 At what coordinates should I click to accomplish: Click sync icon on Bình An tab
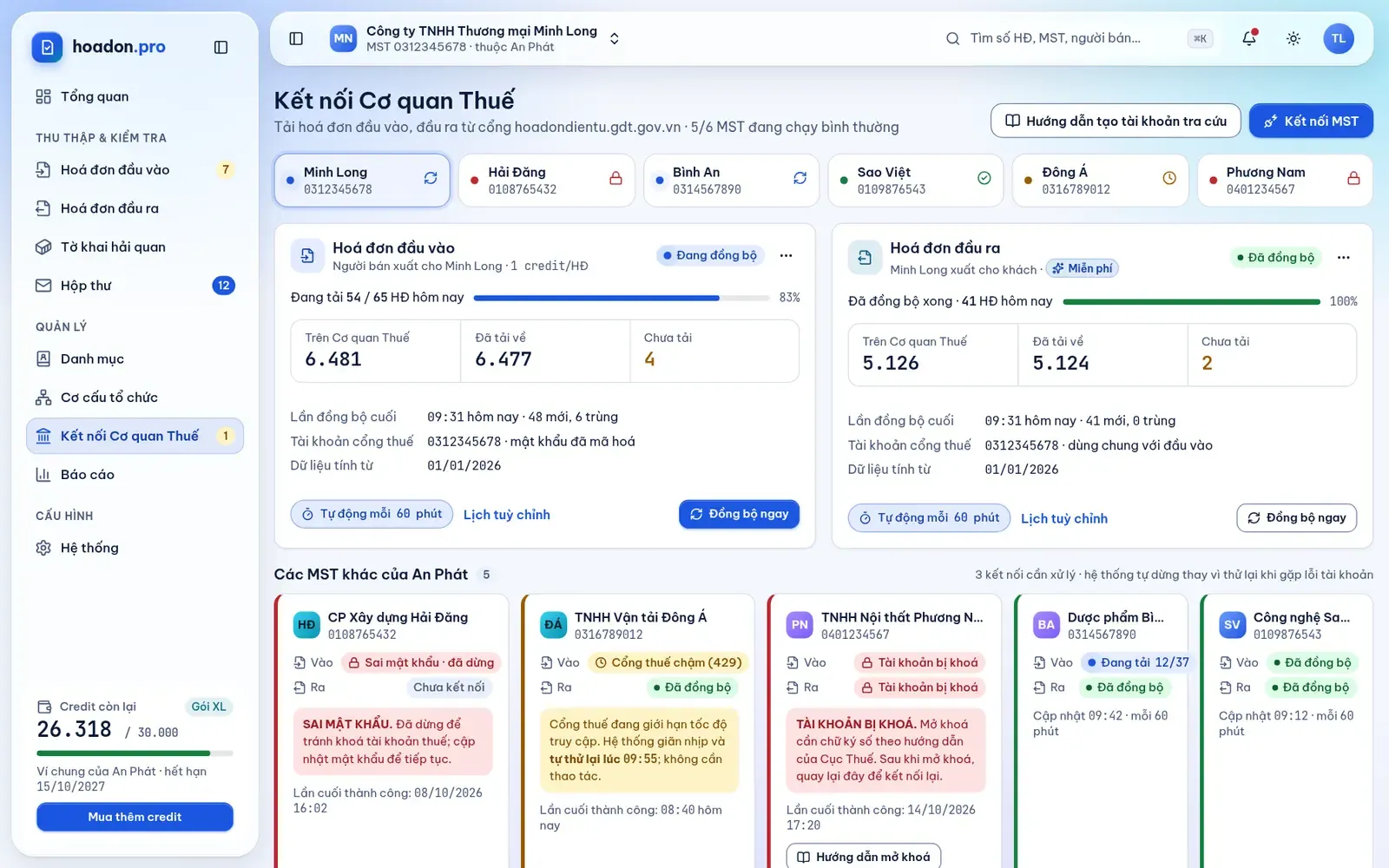pos(800,178)
